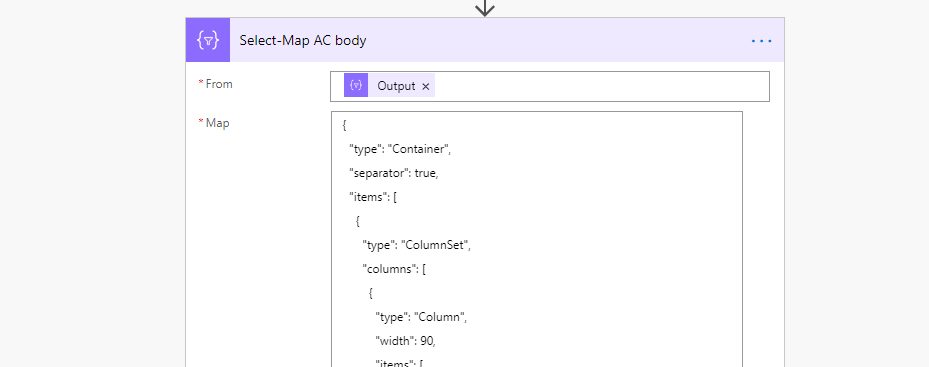Image resolution: width=929 pixels, height=367 pixels.
Task: Click the "width": 90 line
Action: [406, 341]
